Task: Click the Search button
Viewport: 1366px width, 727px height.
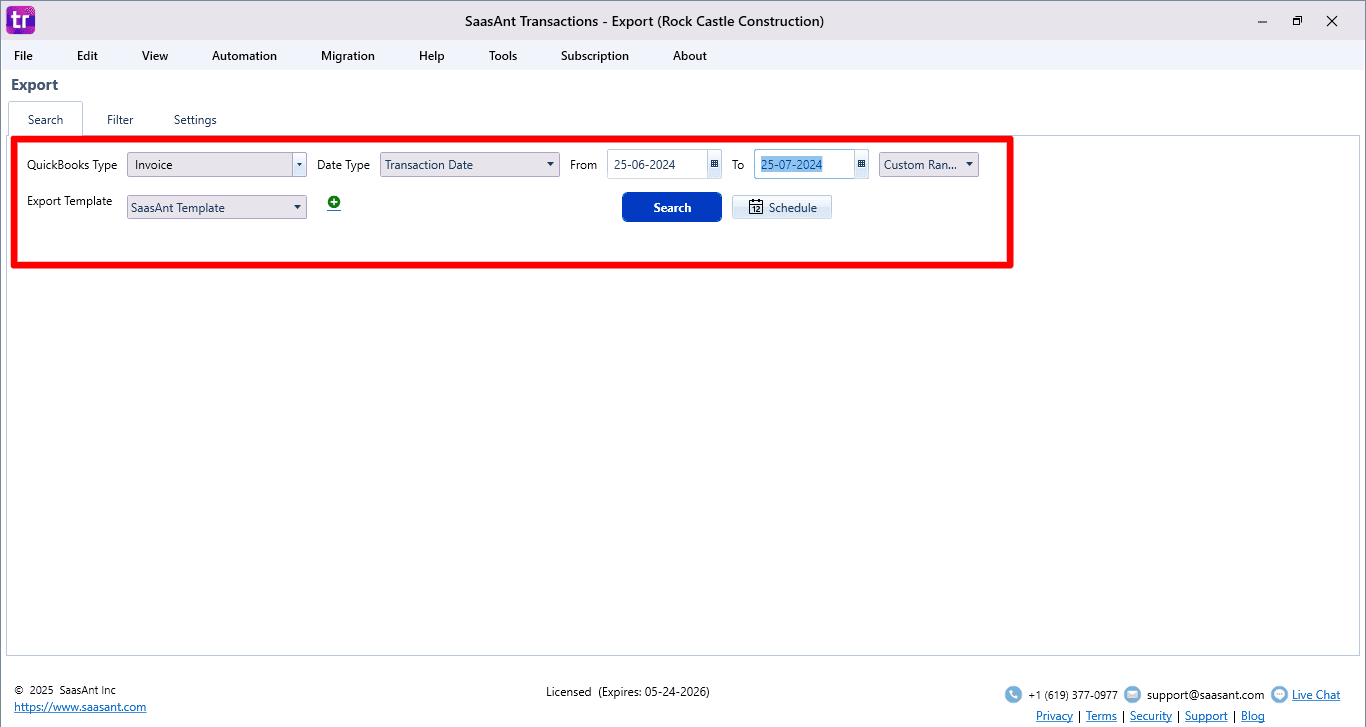Action: click(671, 207)
